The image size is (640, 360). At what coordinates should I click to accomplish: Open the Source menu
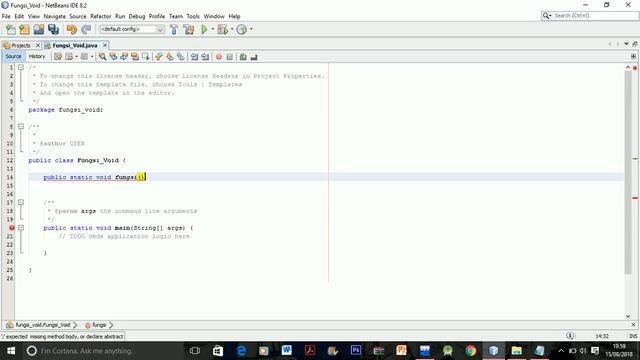point(78,16)
